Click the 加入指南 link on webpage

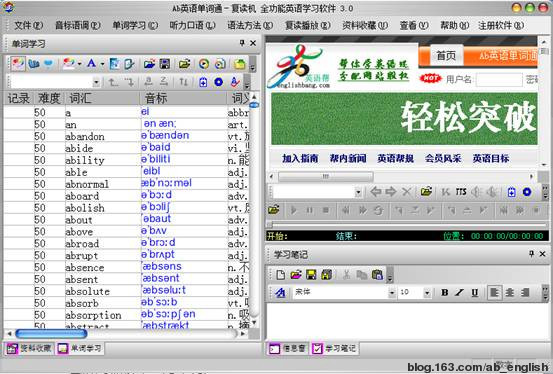pyautogui.click(x=300, y=158)
